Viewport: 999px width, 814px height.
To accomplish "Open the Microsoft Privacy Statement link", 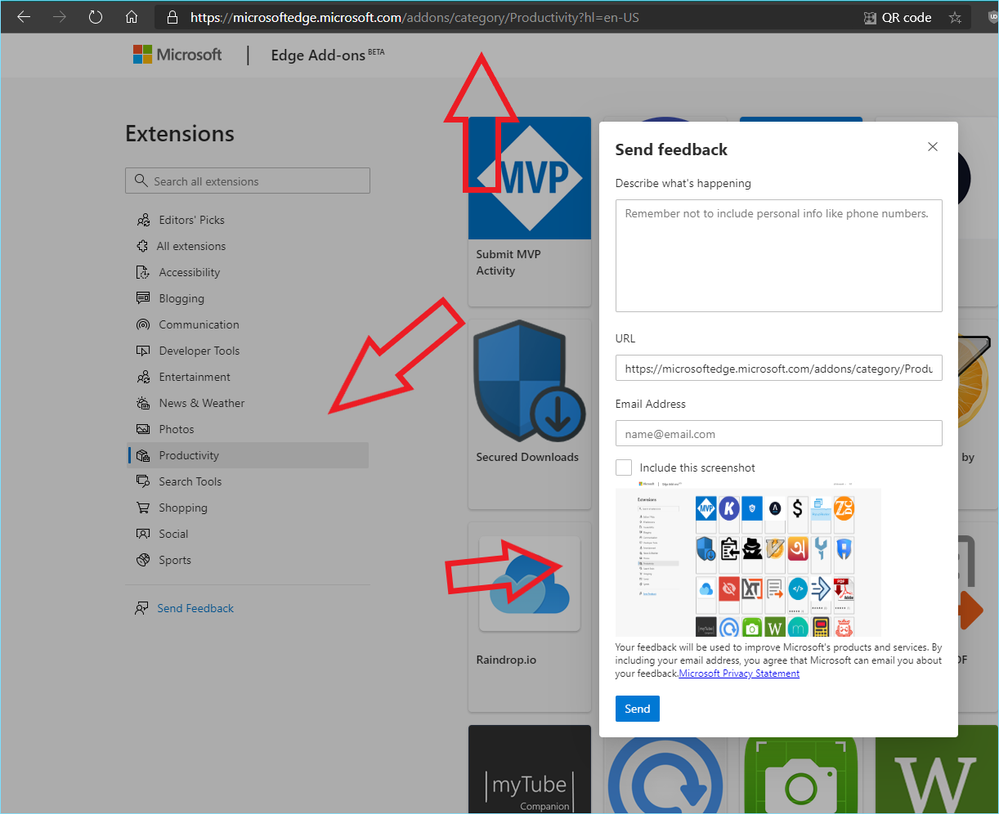I will [x=739, y=673].
